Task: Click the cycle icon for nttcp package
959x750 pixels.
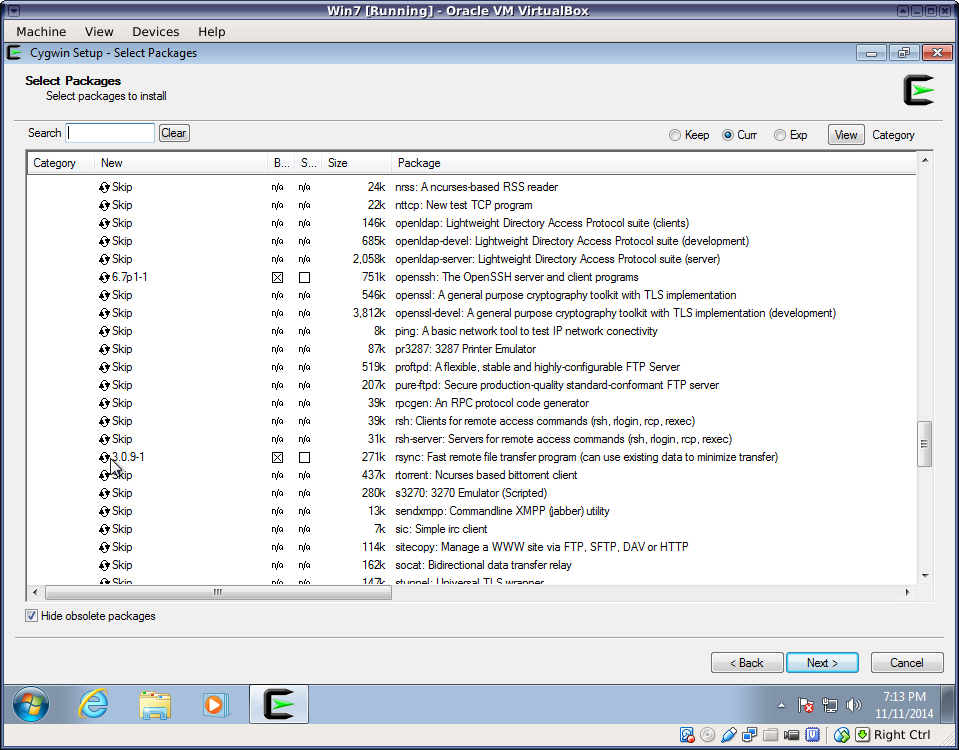Action: point(104,205)
